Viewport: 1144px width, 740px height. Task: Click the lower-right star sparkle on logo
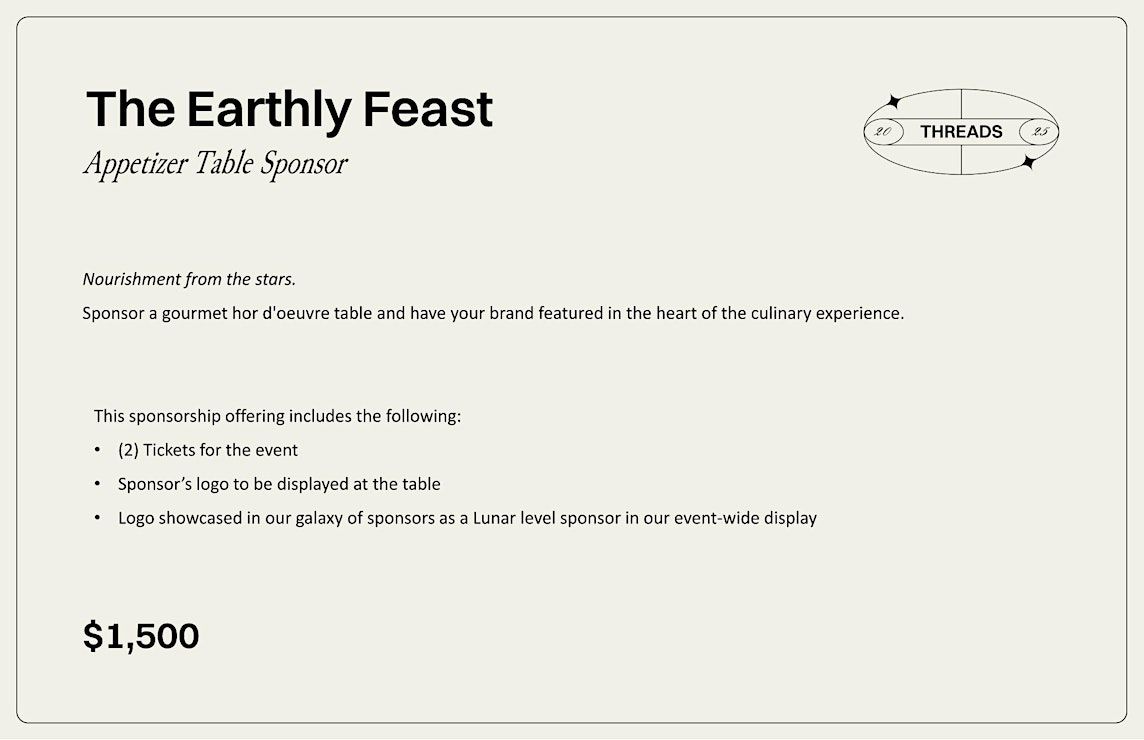click(1029, 162)
